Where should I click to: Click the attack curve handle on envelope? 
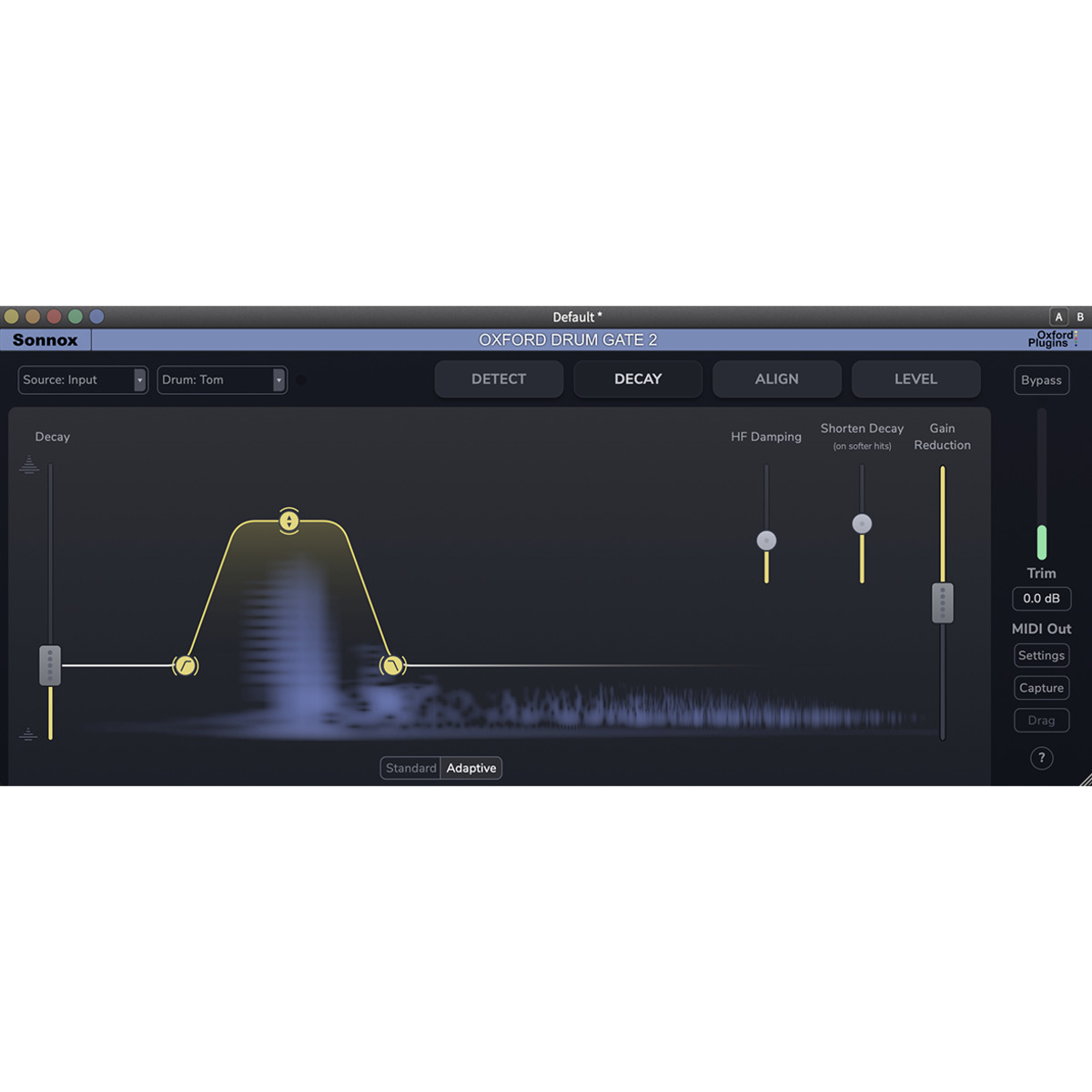pyautogui.click(x=186, y=666)
